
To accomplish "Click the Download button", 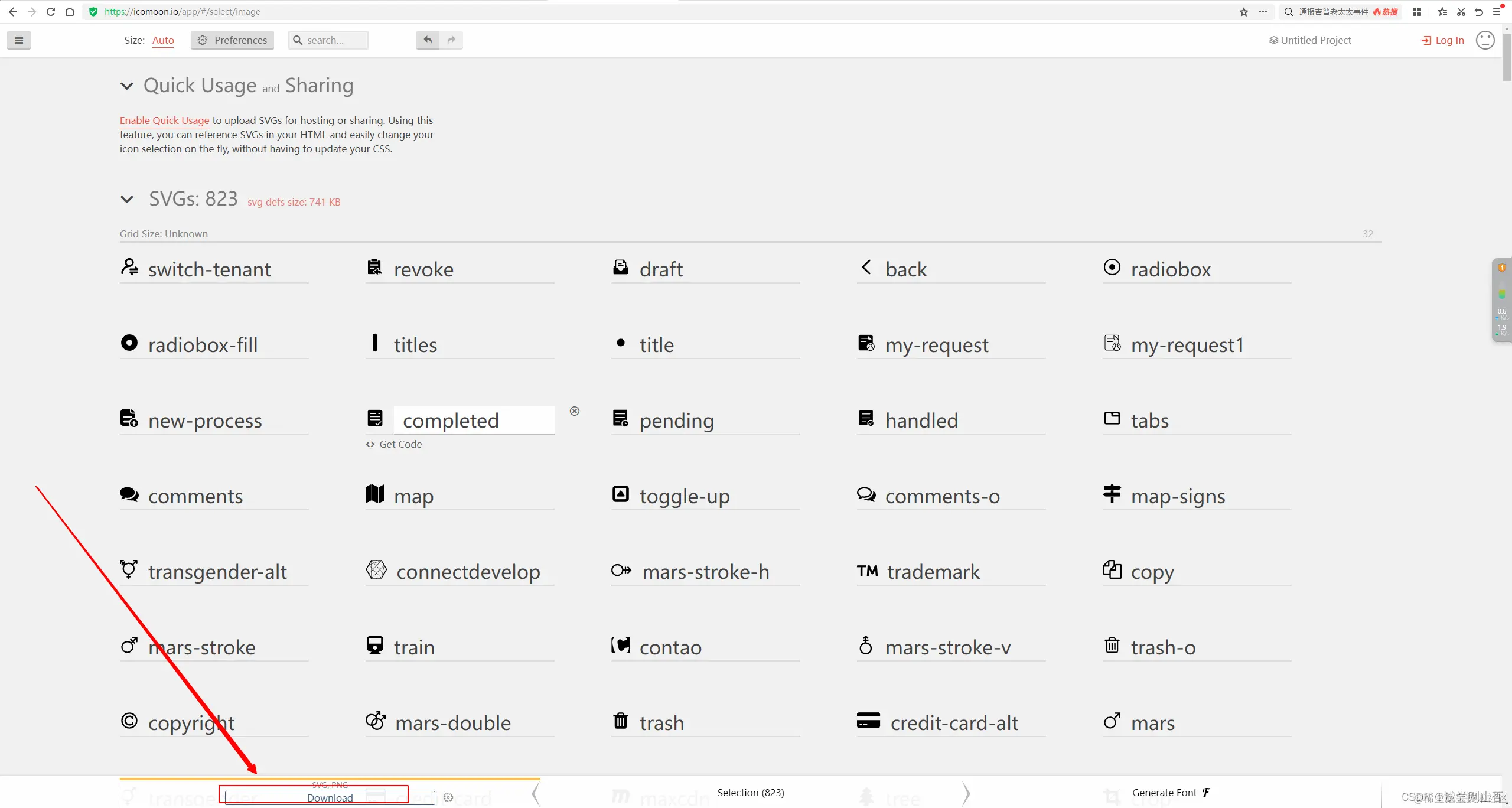I will pyautogui.click(x=330, y=797).
